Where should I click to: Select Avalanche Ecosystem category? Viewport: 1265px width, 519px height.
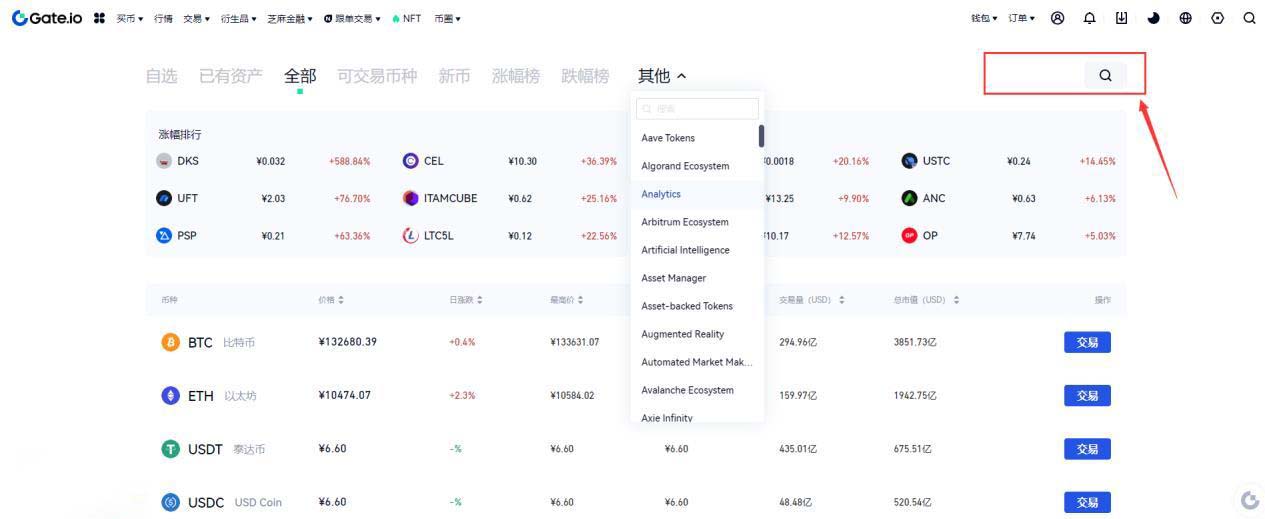coord(687,390)
